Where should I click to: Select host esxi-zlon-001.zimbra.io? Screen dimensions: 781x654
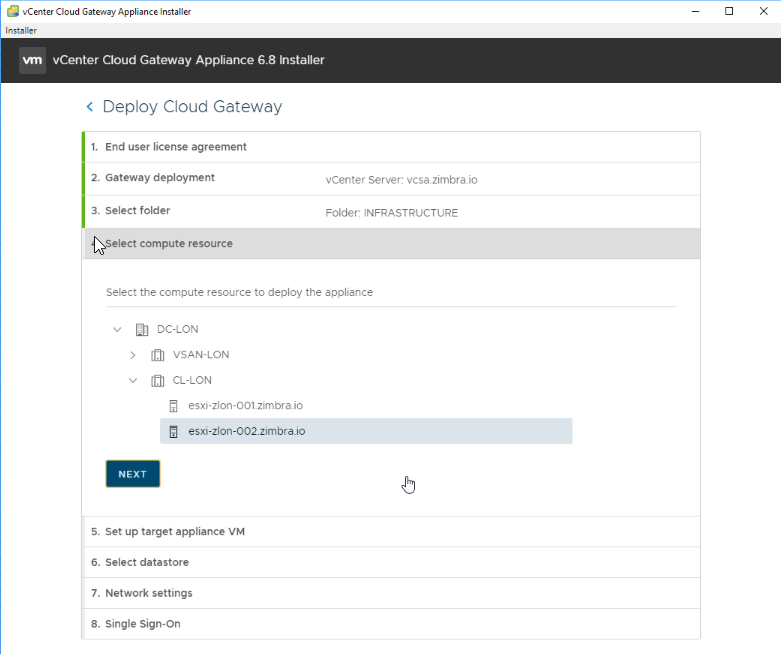(366, 405)
